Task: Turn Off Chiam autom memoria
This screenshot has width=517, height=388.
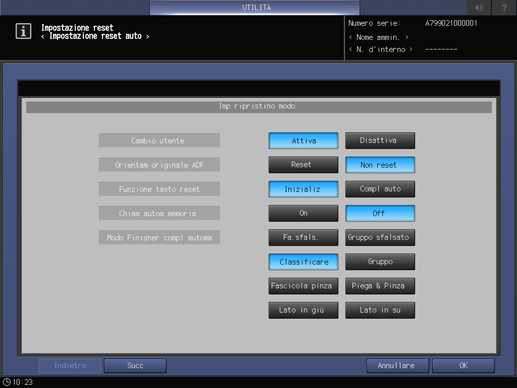Action: pyautogui.click(x=380, y=213)
